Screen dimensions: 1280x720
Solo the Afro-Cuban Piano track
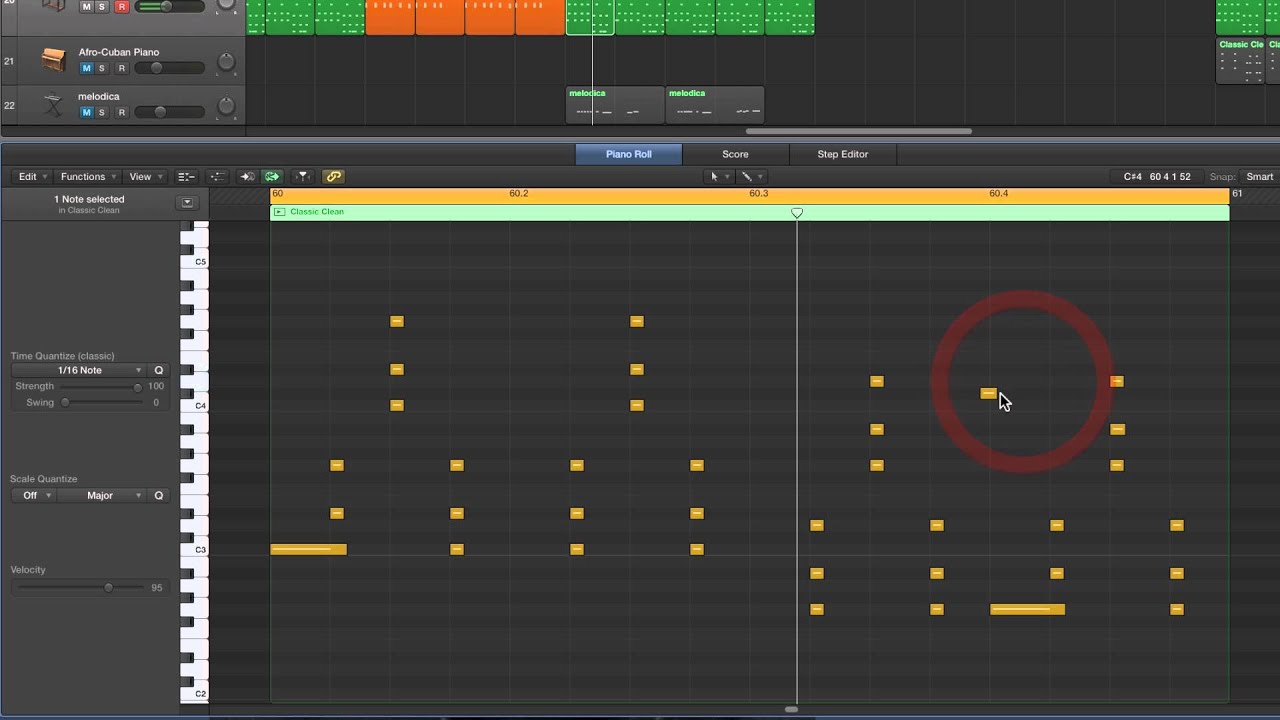(x=102, y=68)
